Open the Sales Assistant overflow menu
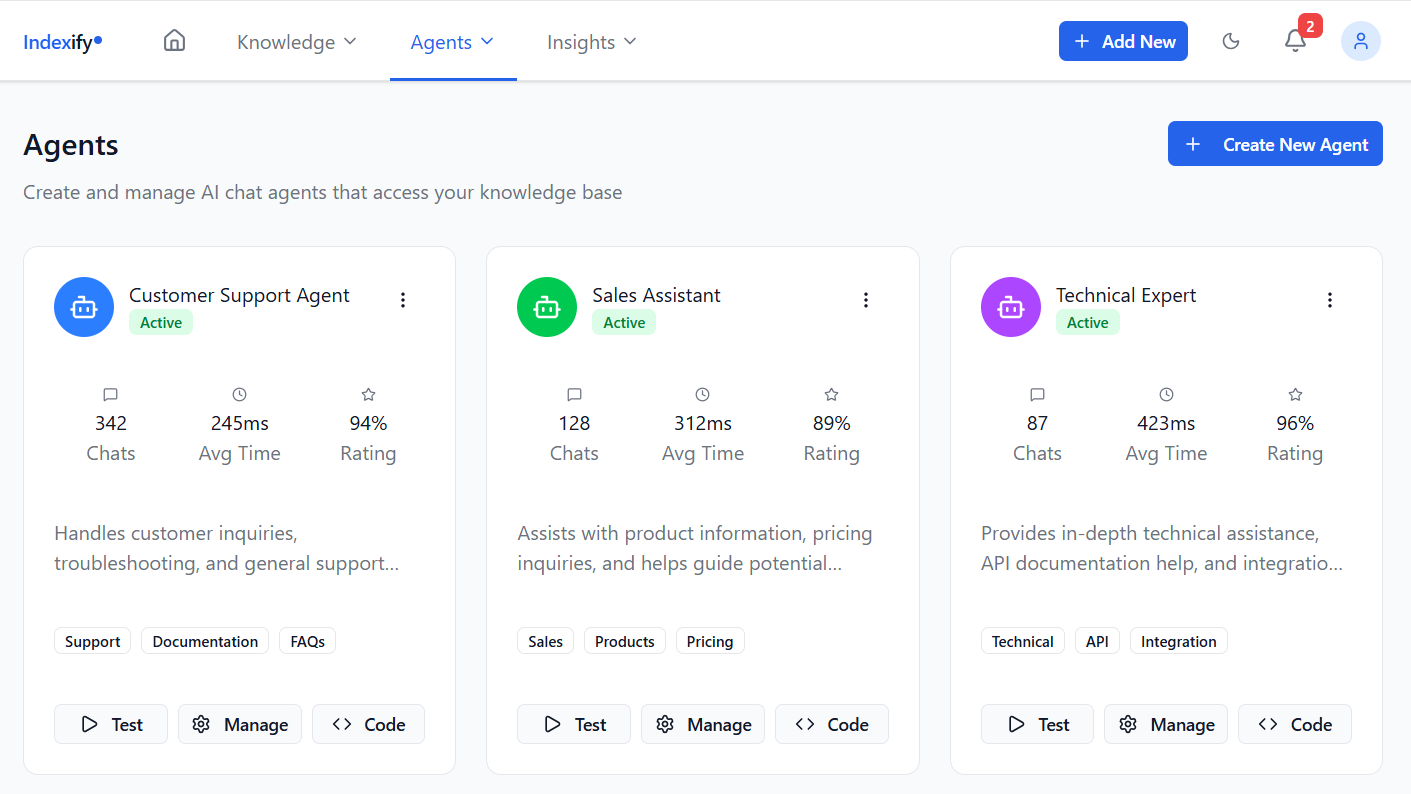This screenshot has width=1411, height=794. 866,299
